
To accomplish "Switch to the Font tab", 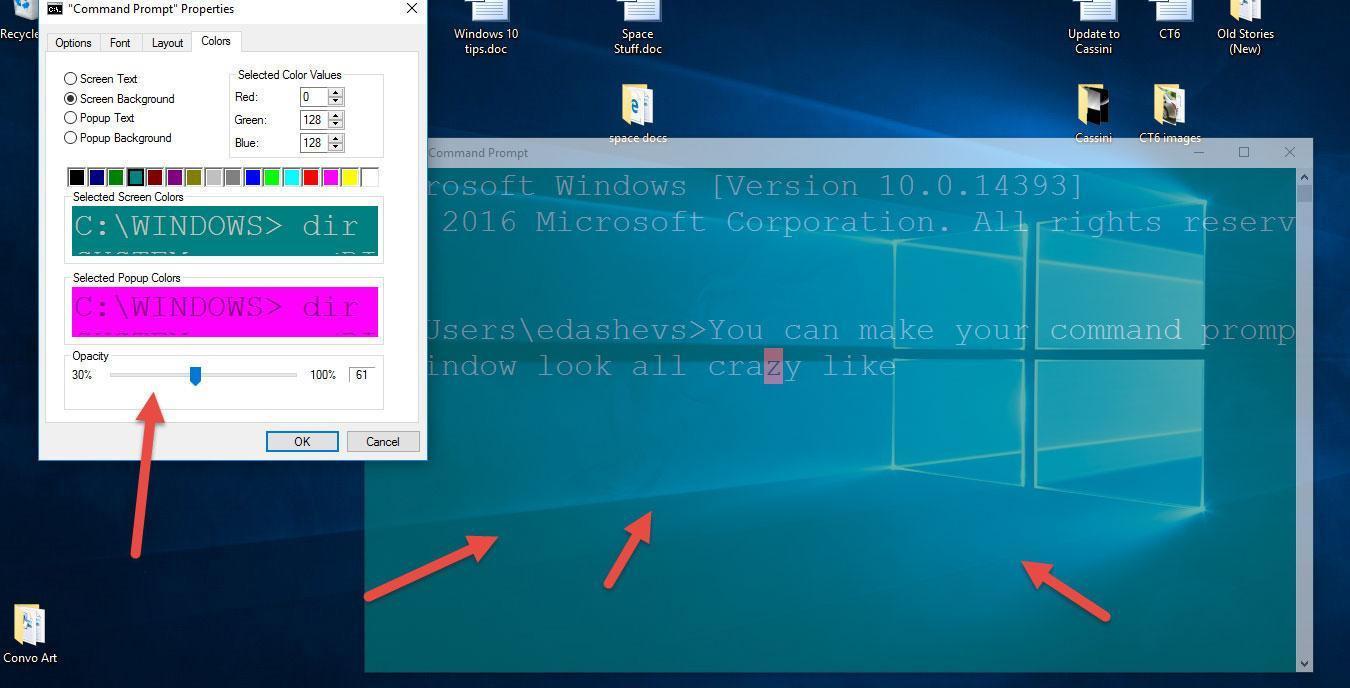I will pyautogui.click(x=119, y=42).
